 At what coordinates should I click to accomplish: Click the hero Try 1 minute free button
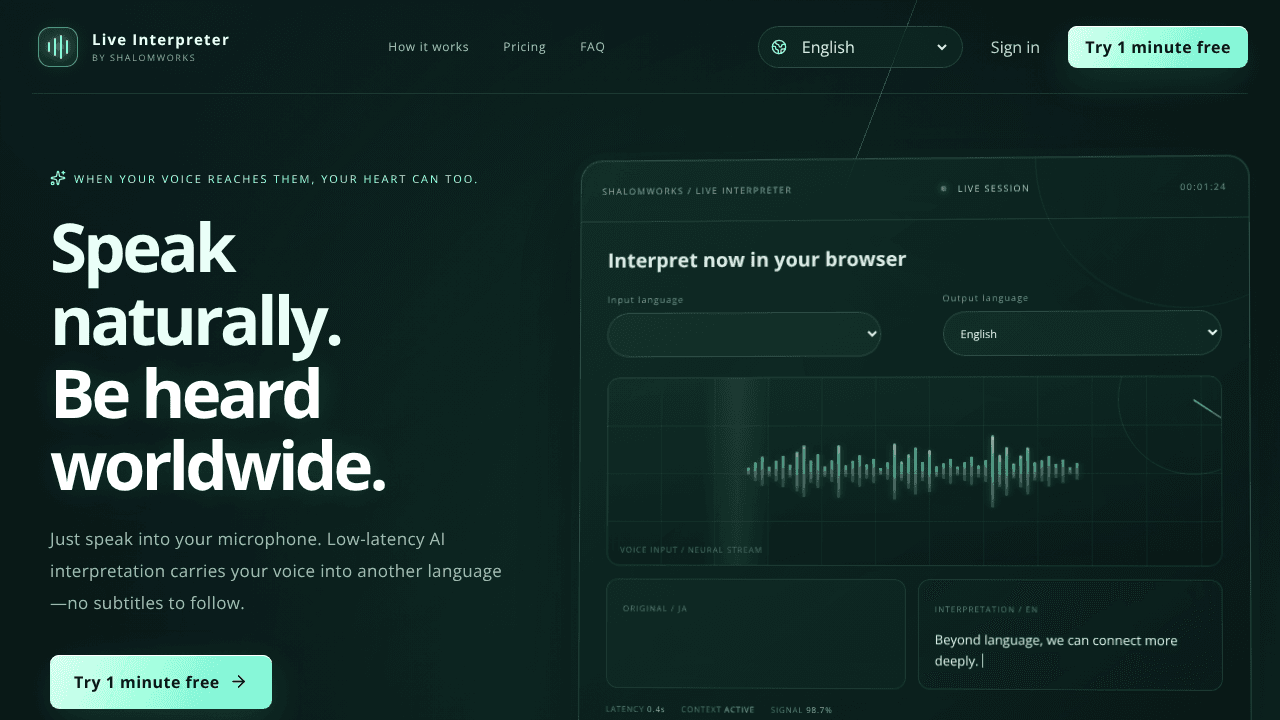point(161,682)
